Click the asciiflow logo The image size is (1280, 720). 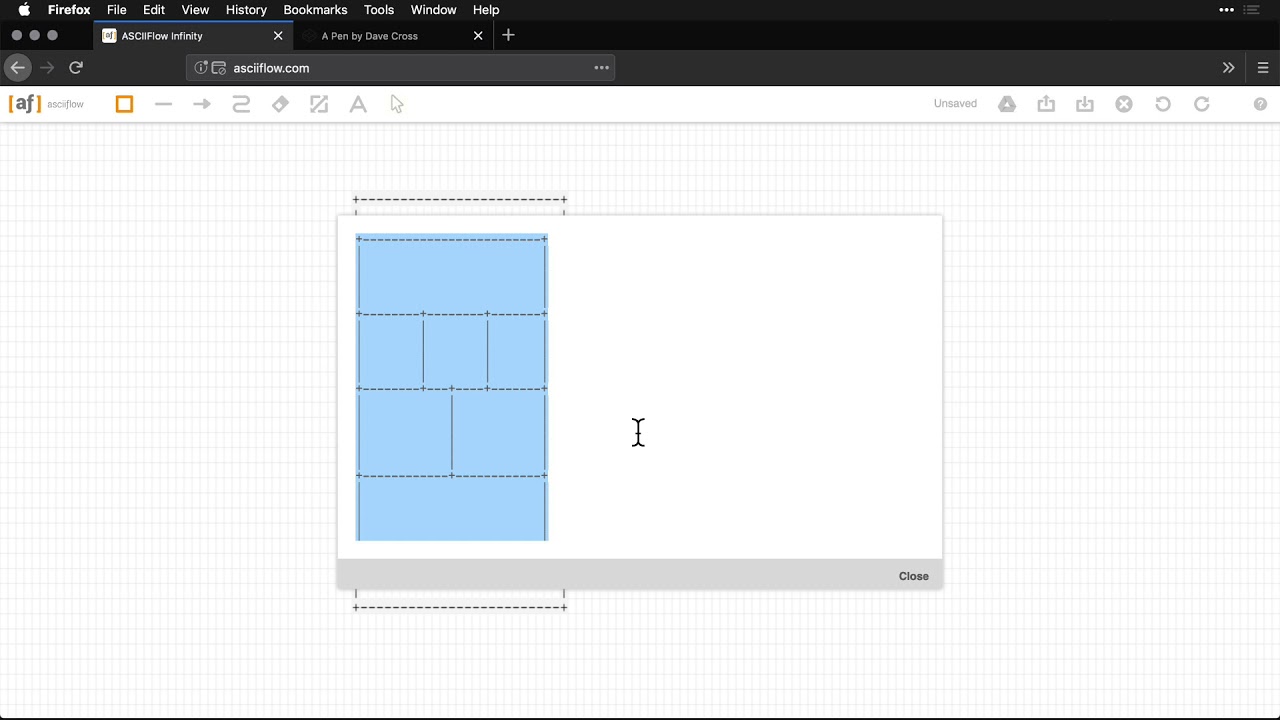46,104
